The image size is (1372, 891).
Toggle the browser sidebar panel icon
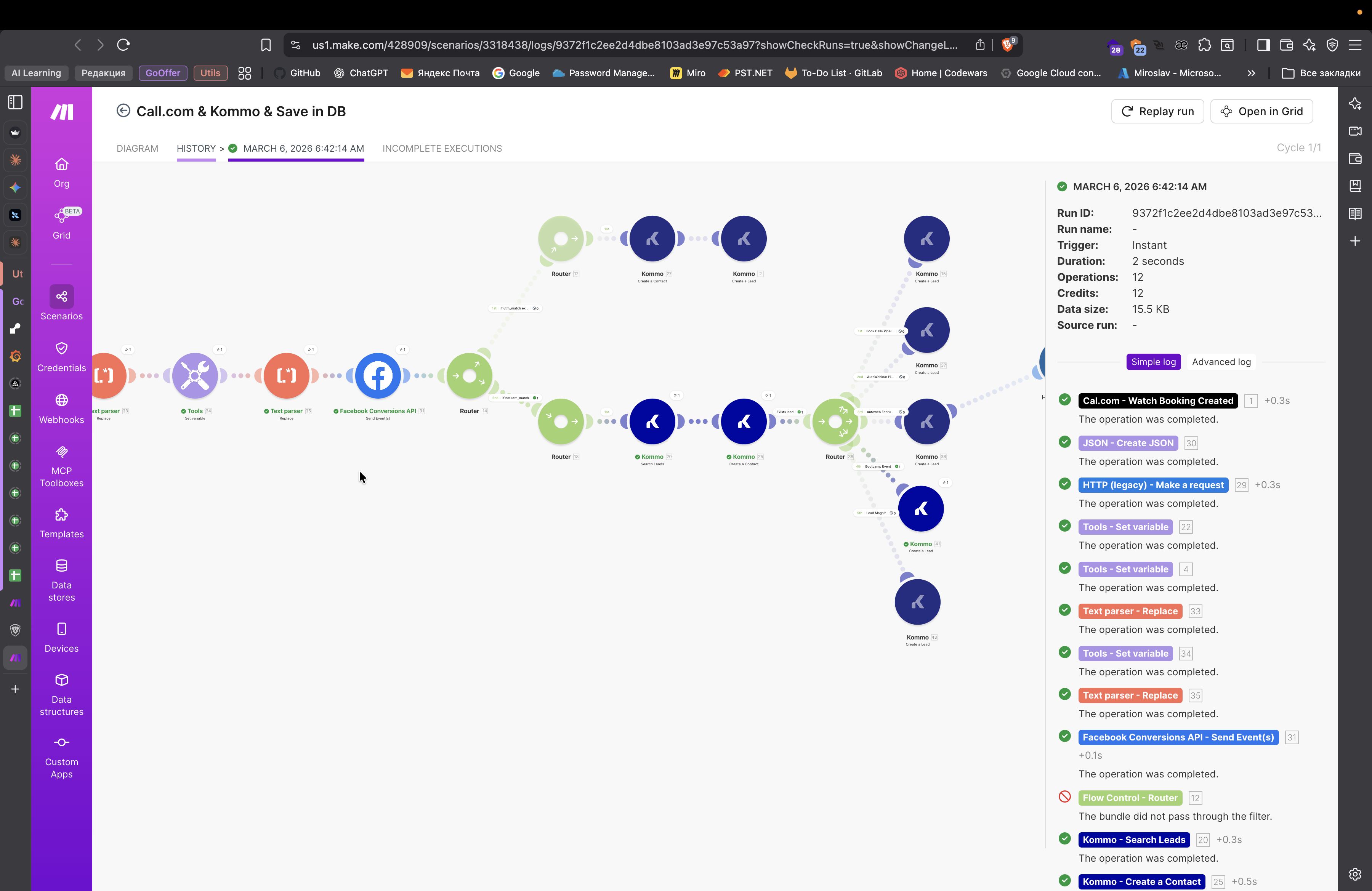coord(1263,45)
